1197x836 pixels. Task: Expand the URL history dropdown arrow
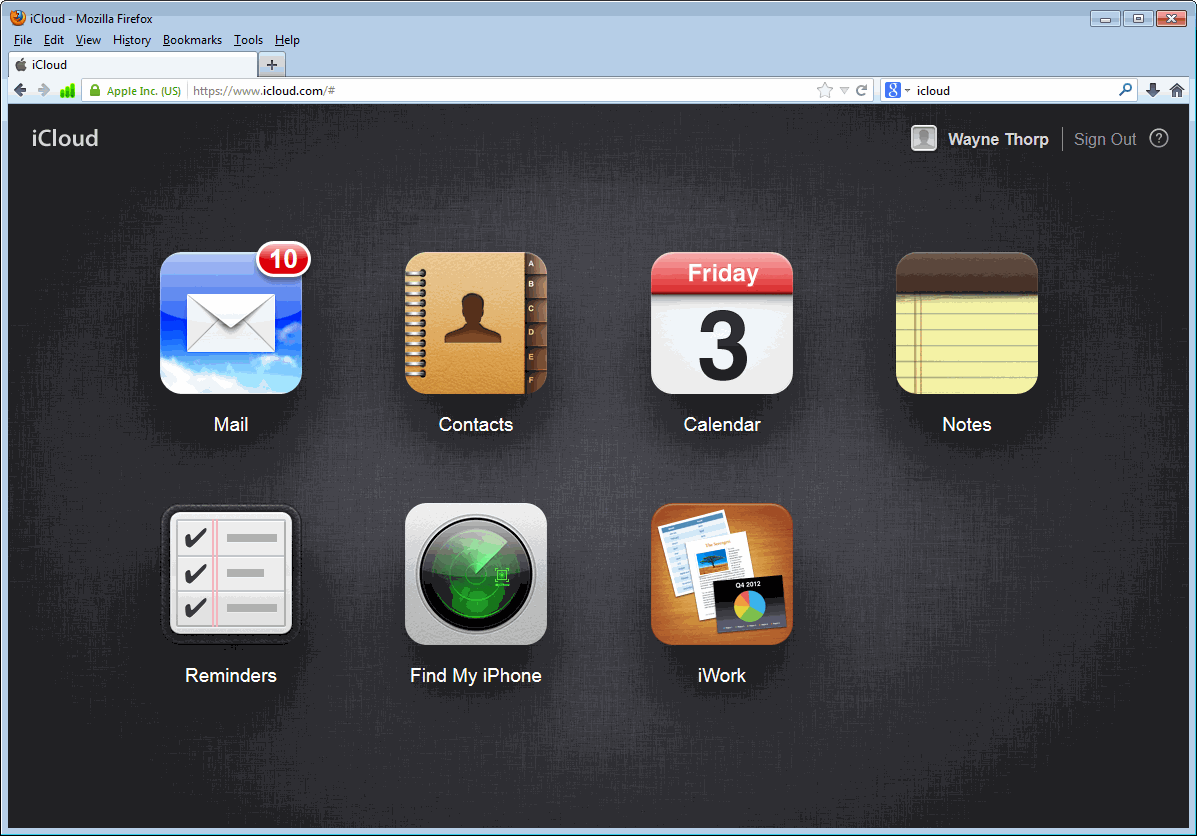click(x=844, y=90)
